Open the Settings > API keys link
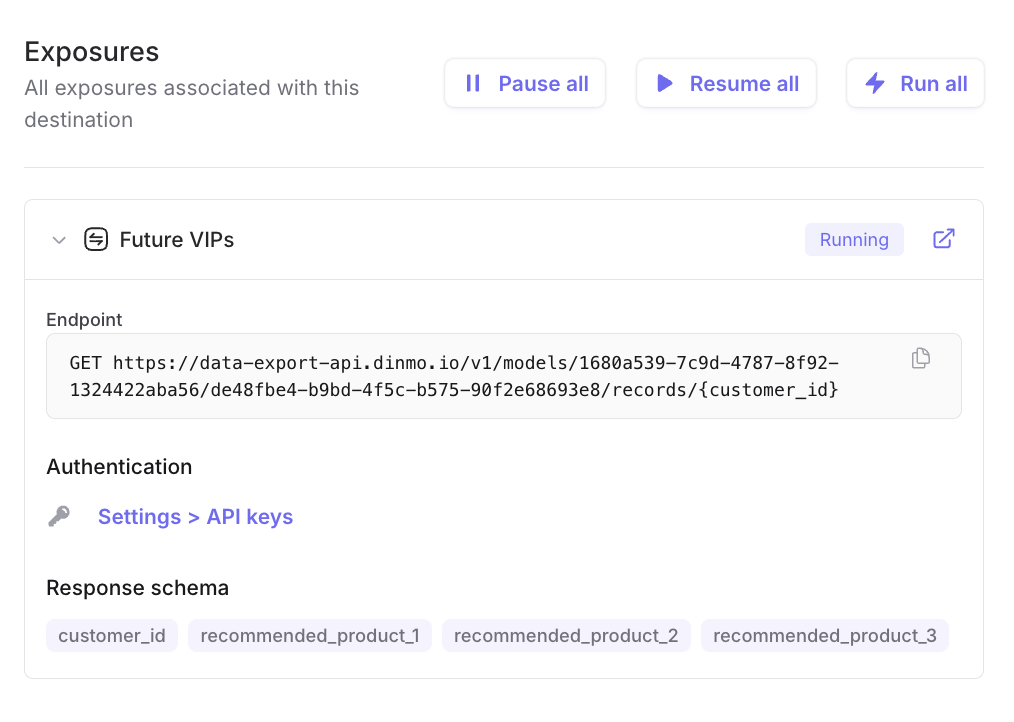This screenshot has width=1014, height=722. click(x=195, y=516)
